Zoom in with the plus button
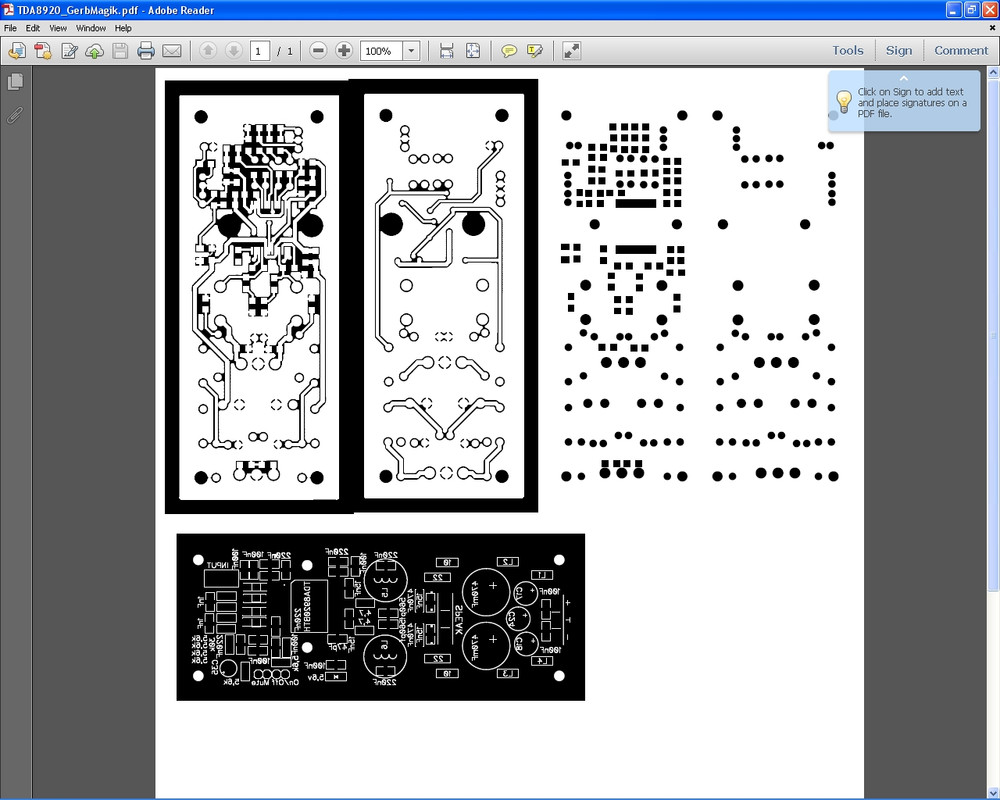Screen dimensions: 1000x800 pyautogui.click(x=344, y=50)
